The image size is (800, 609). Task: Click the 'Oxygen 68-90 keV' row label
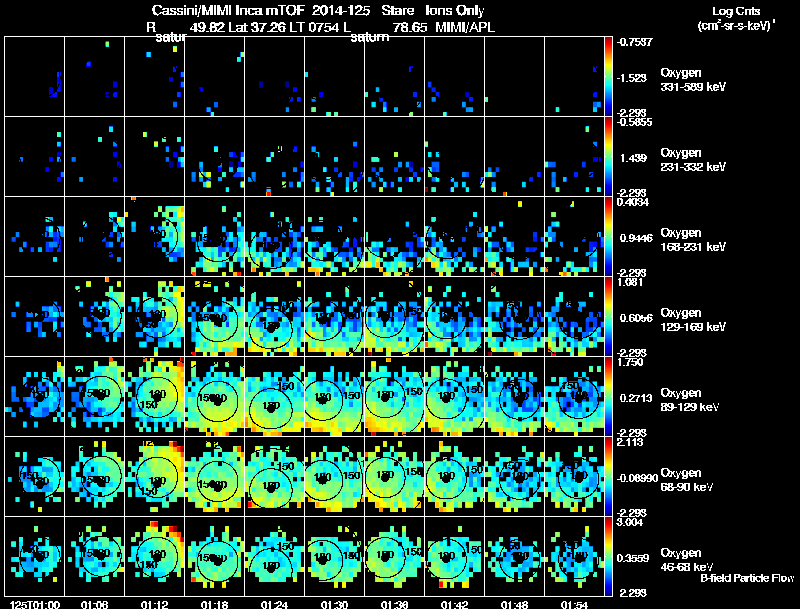point(687,480)
